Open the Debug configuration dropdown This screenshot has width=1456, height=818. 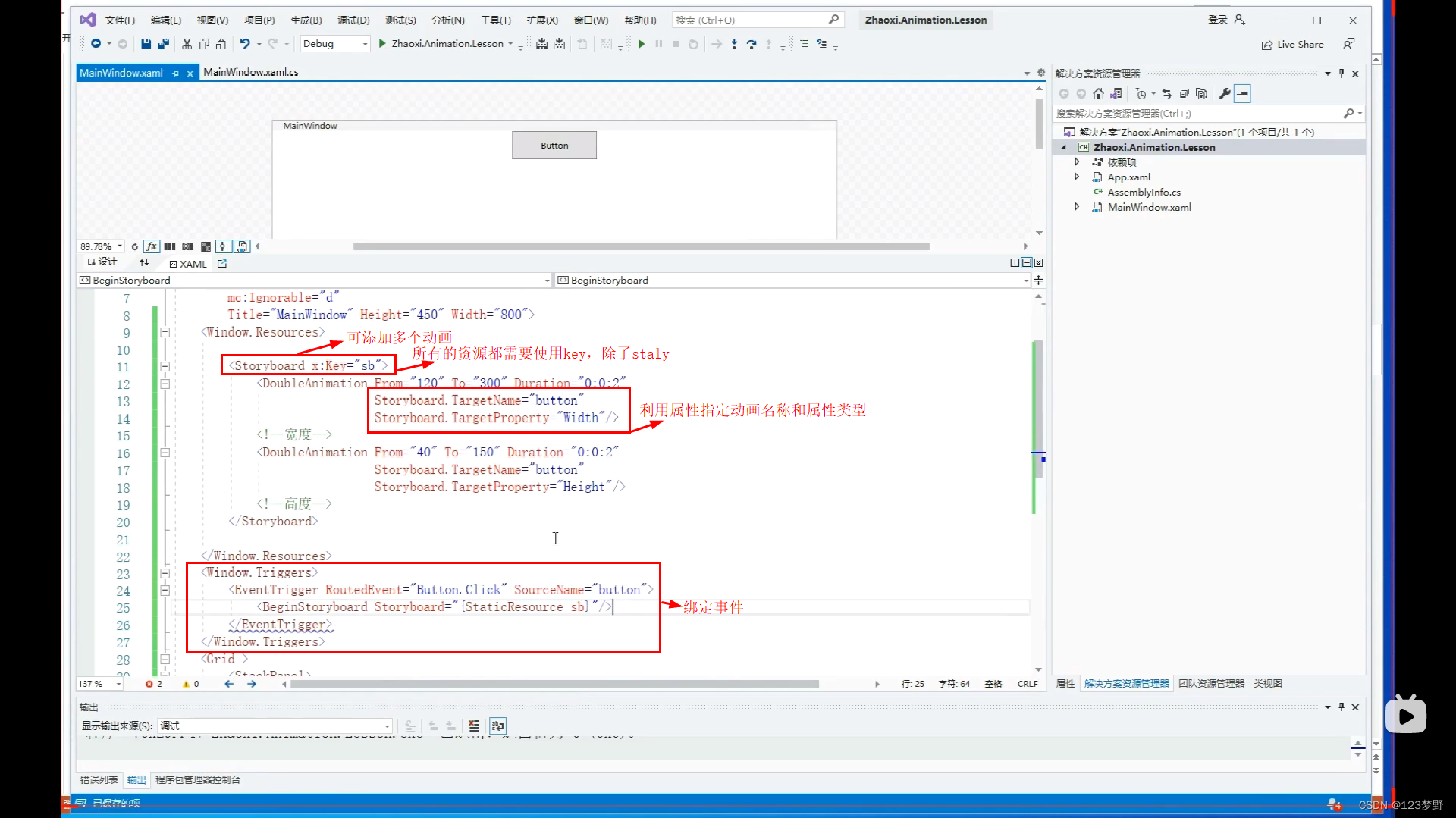click(334, 44)
